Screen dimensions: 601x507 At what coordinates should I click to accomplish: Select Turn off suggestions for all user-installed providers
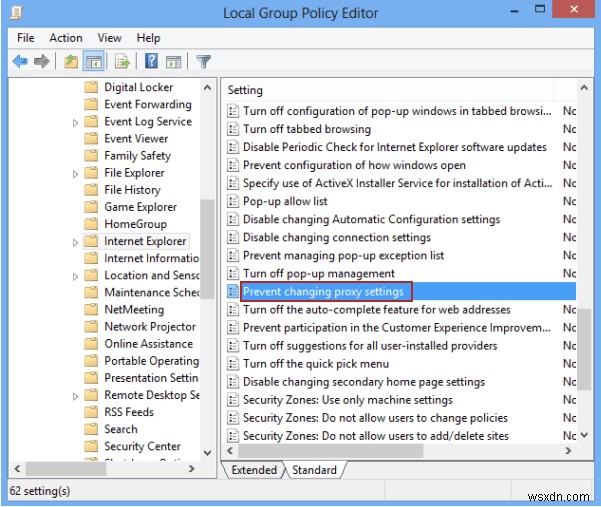[x=370, y=346]
